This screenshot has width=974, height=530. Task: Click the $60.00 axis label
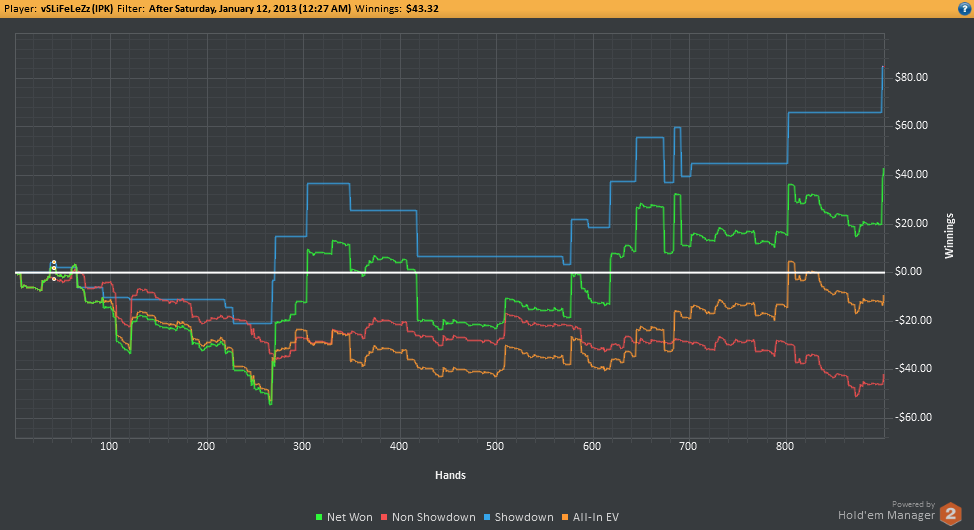911,126
